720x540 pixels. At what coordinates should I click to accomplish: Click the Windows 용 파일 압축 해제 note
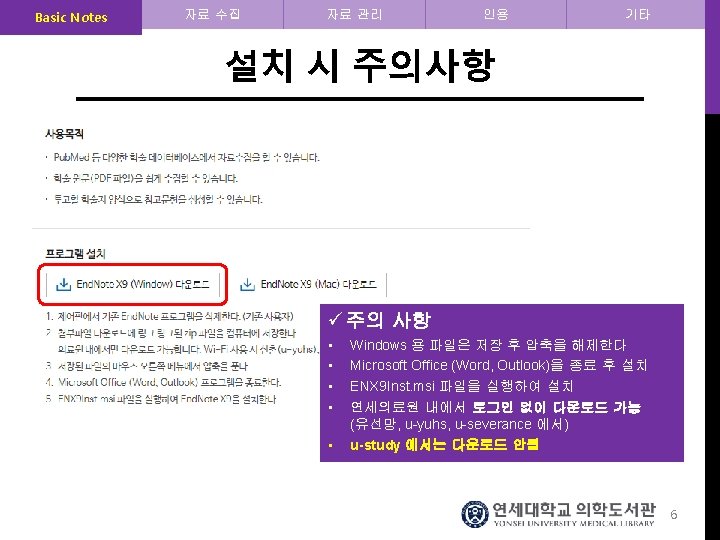(x=487, y=345)
